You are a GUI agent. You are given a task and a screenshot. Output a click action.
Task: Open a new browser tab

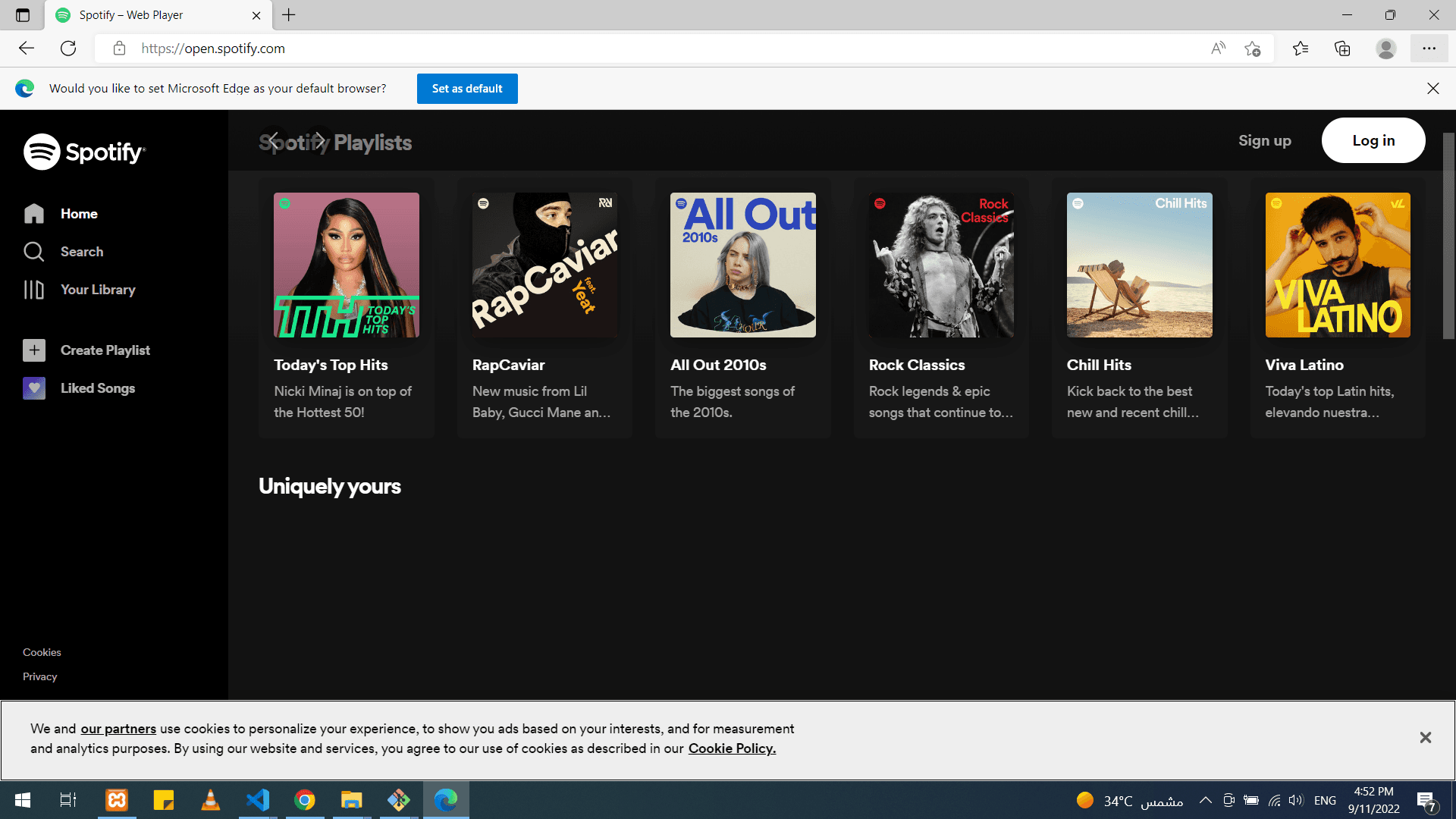pyautogui.click(x=289, y=14)
